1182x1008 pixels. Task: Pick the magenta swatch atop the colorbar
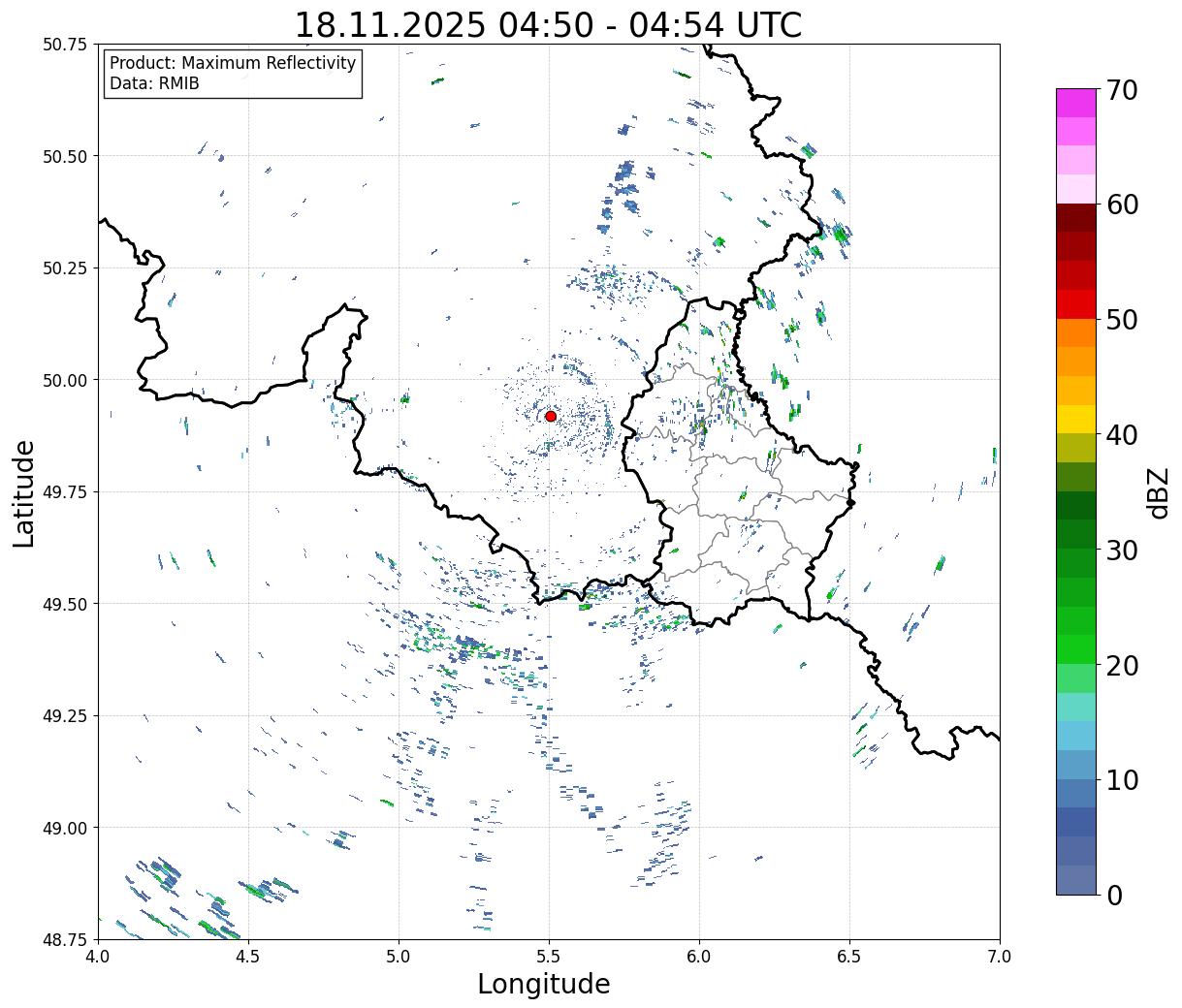coord(1076,103)
